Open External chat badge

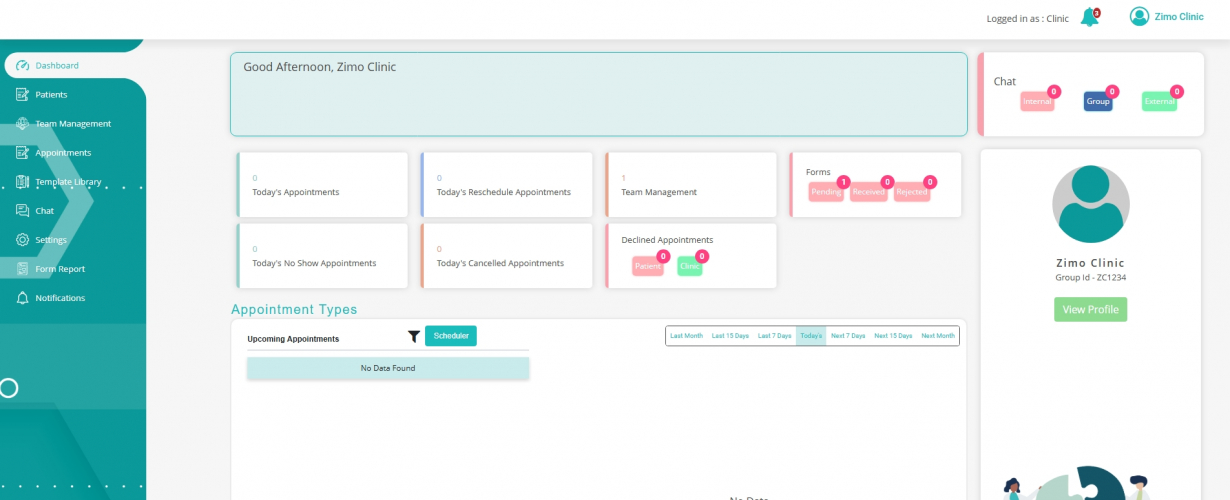(x=1160, y=101)
